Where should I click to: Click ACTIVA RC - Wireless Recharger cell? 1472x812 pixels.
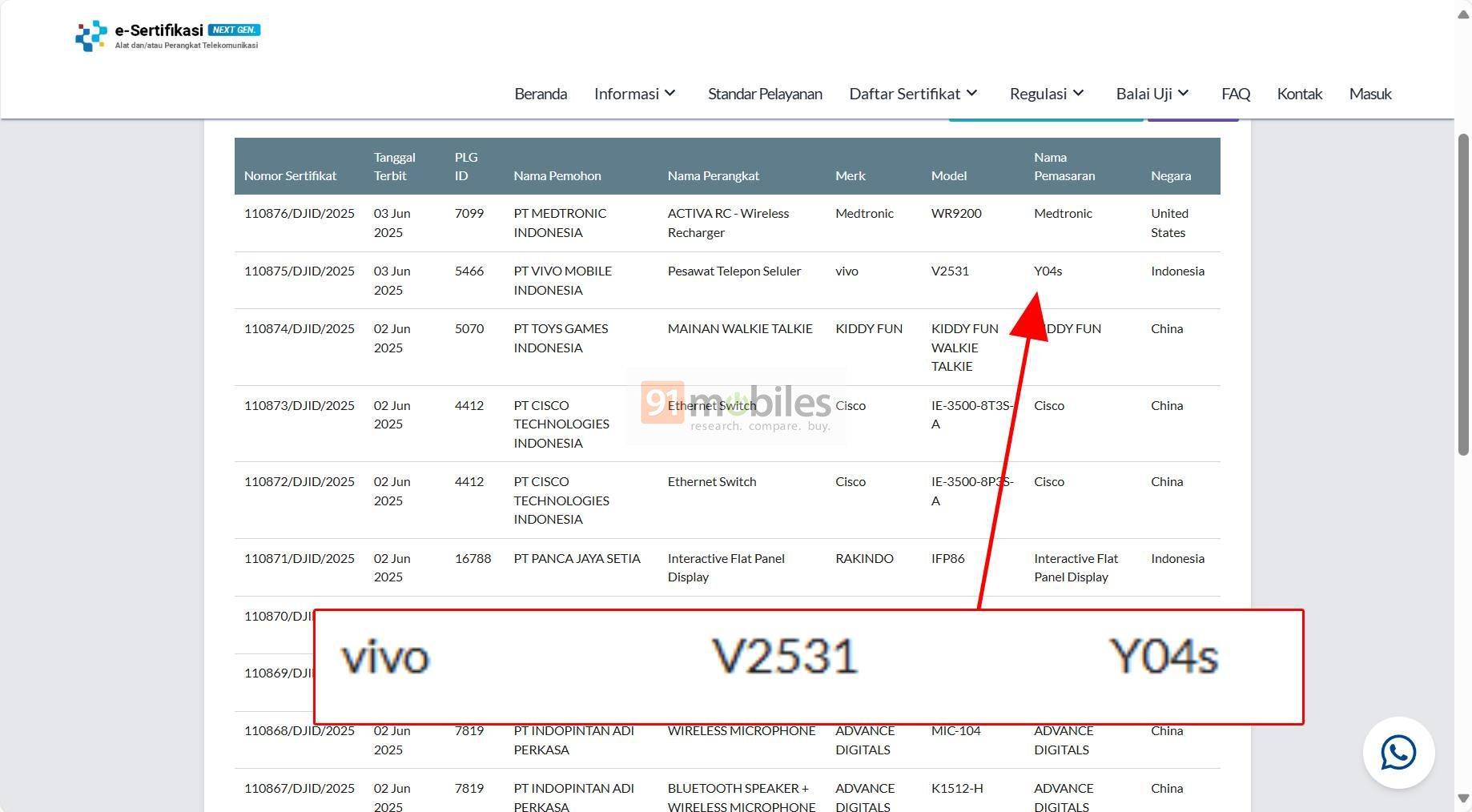tap(728, 223)
